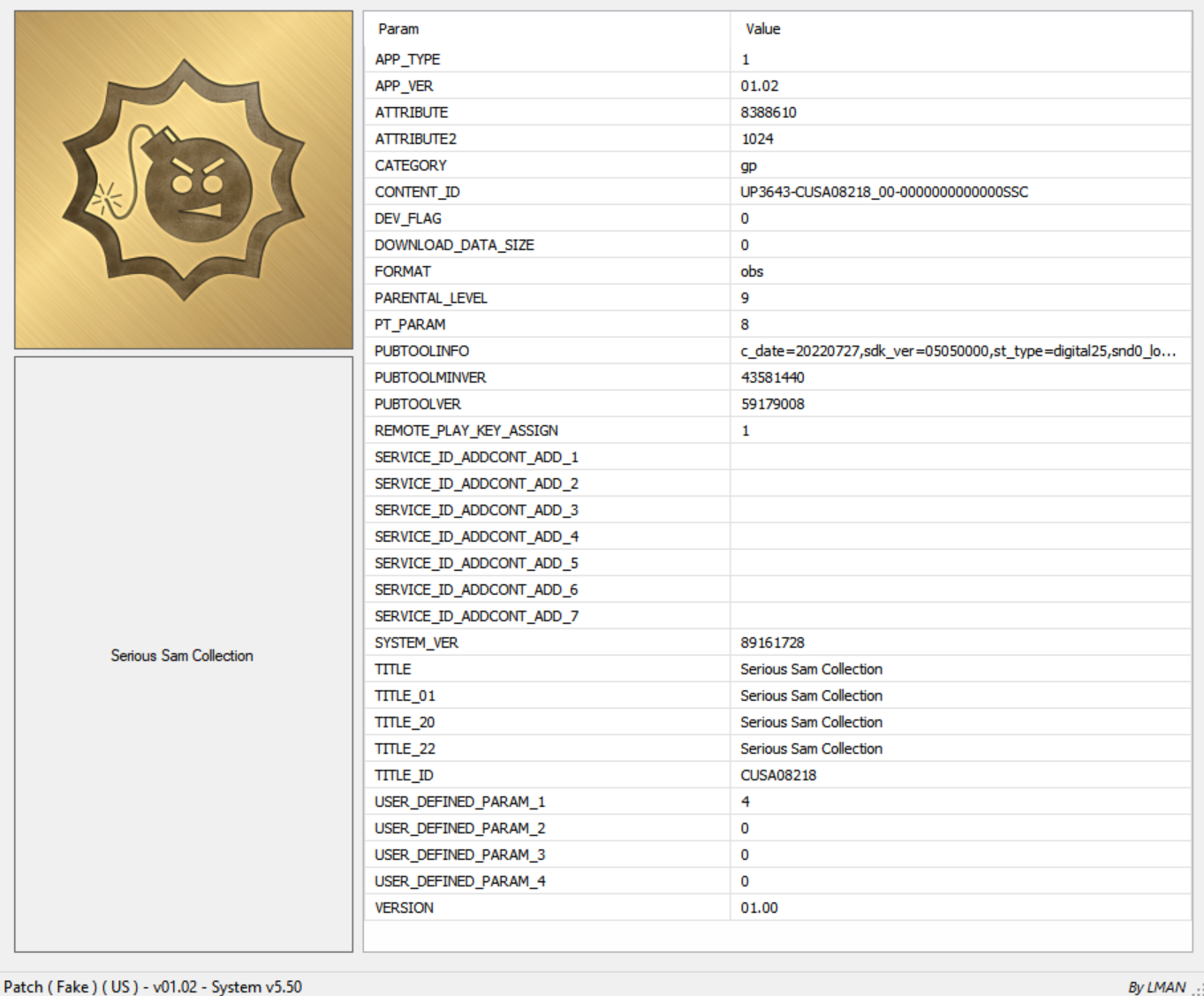Click the FORMAT value obs

(x=752, y=271)
